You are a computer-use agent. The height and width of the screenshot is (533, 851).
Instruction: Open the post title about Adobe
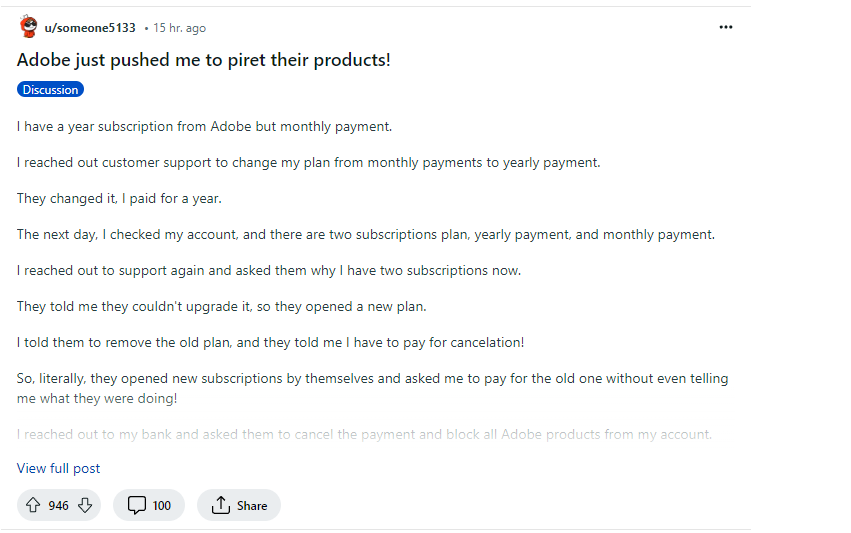pos(204,60)
